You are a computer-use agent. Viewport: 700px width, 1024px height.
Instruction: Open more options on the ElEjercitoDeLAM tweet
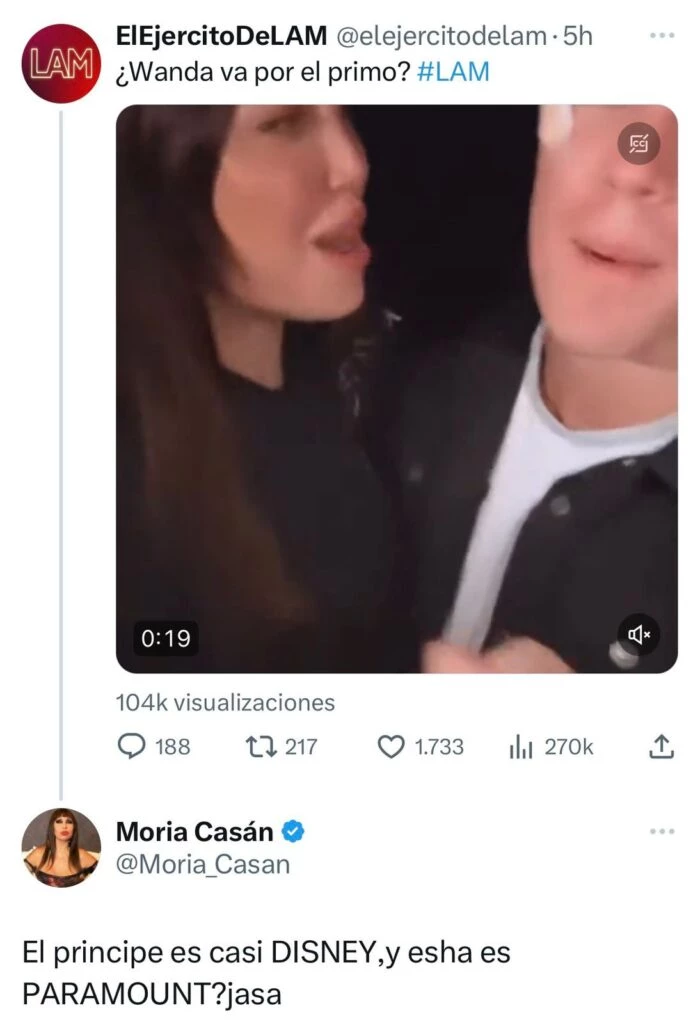662,35
